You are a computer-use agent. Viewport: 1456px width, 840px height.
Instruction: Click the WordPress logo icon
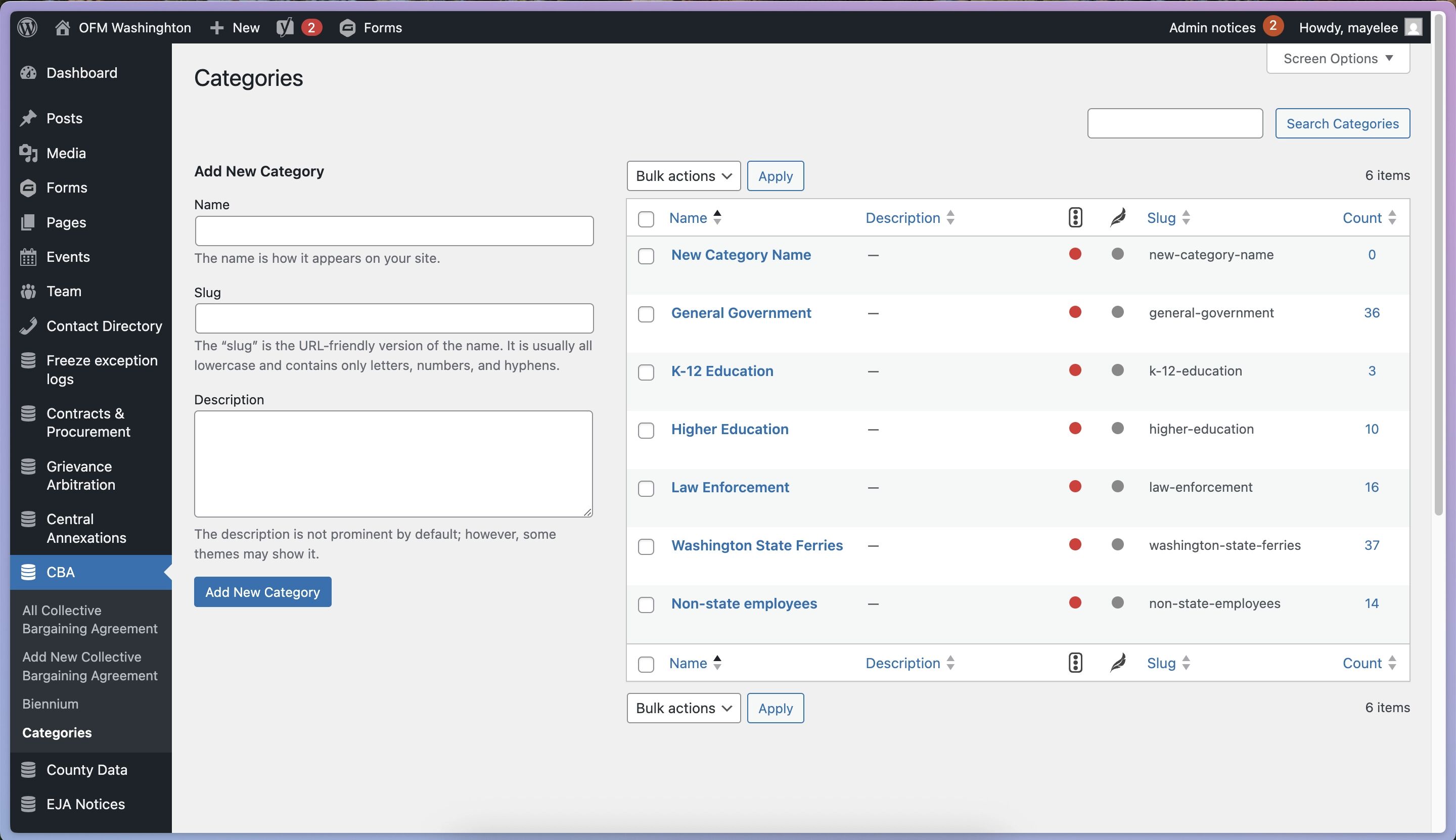27,27
